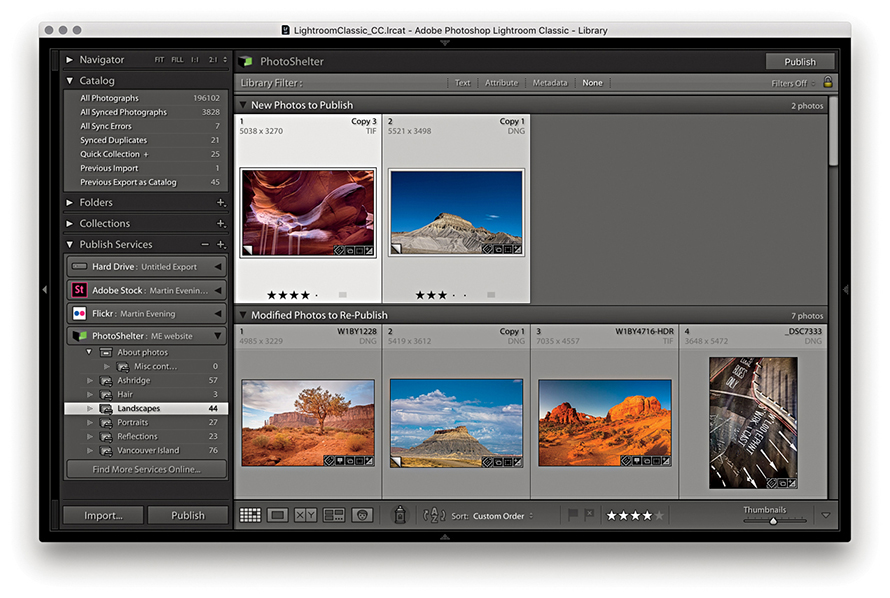Open Compare view (XY) icon
This screenshot has width=890, height=598.
306,515
